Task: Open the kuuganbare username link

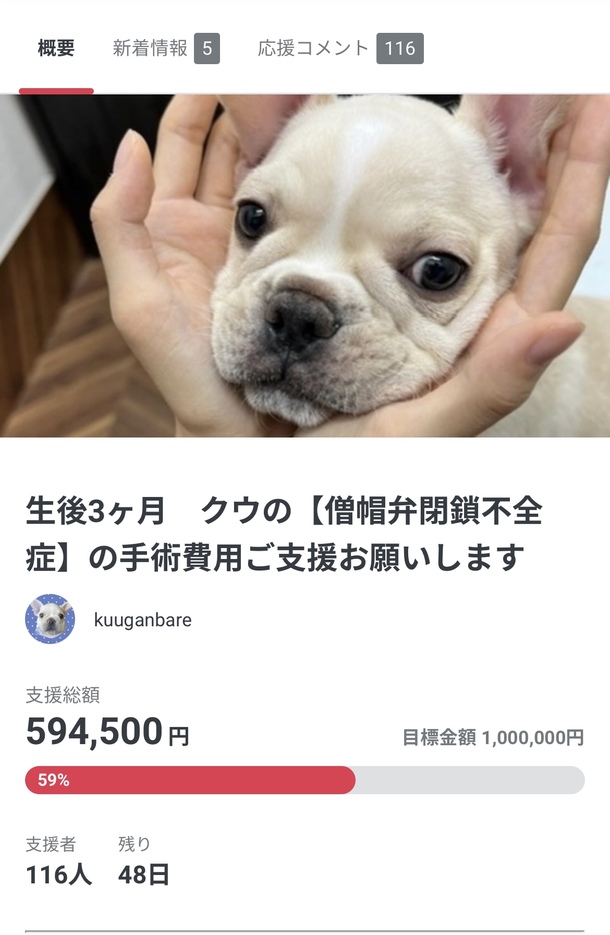Action: (143, 620)
